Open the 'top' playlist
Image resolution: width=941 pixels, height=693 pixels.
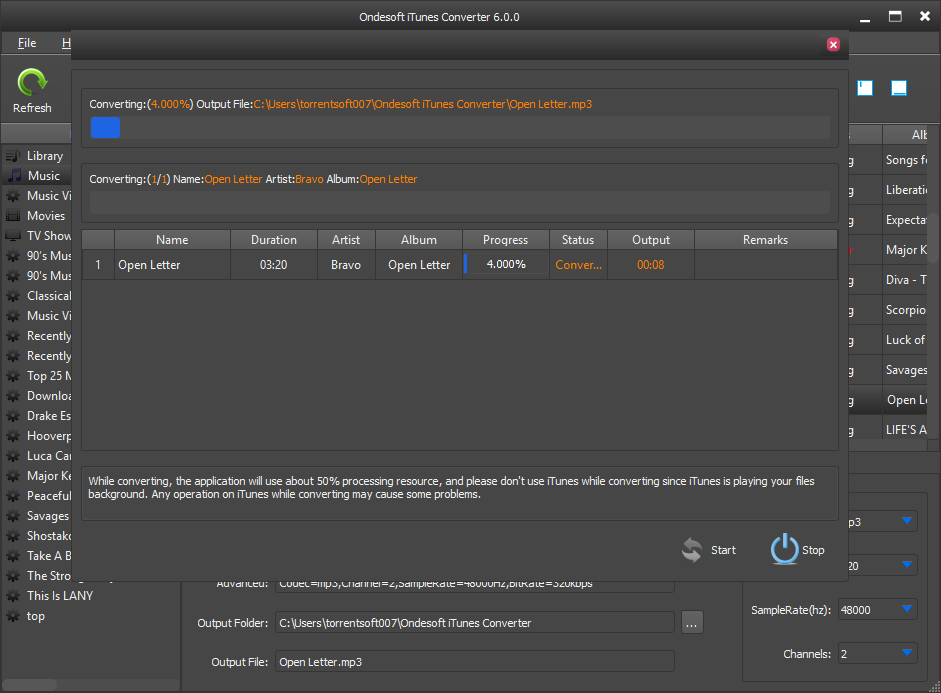(35, 616)
